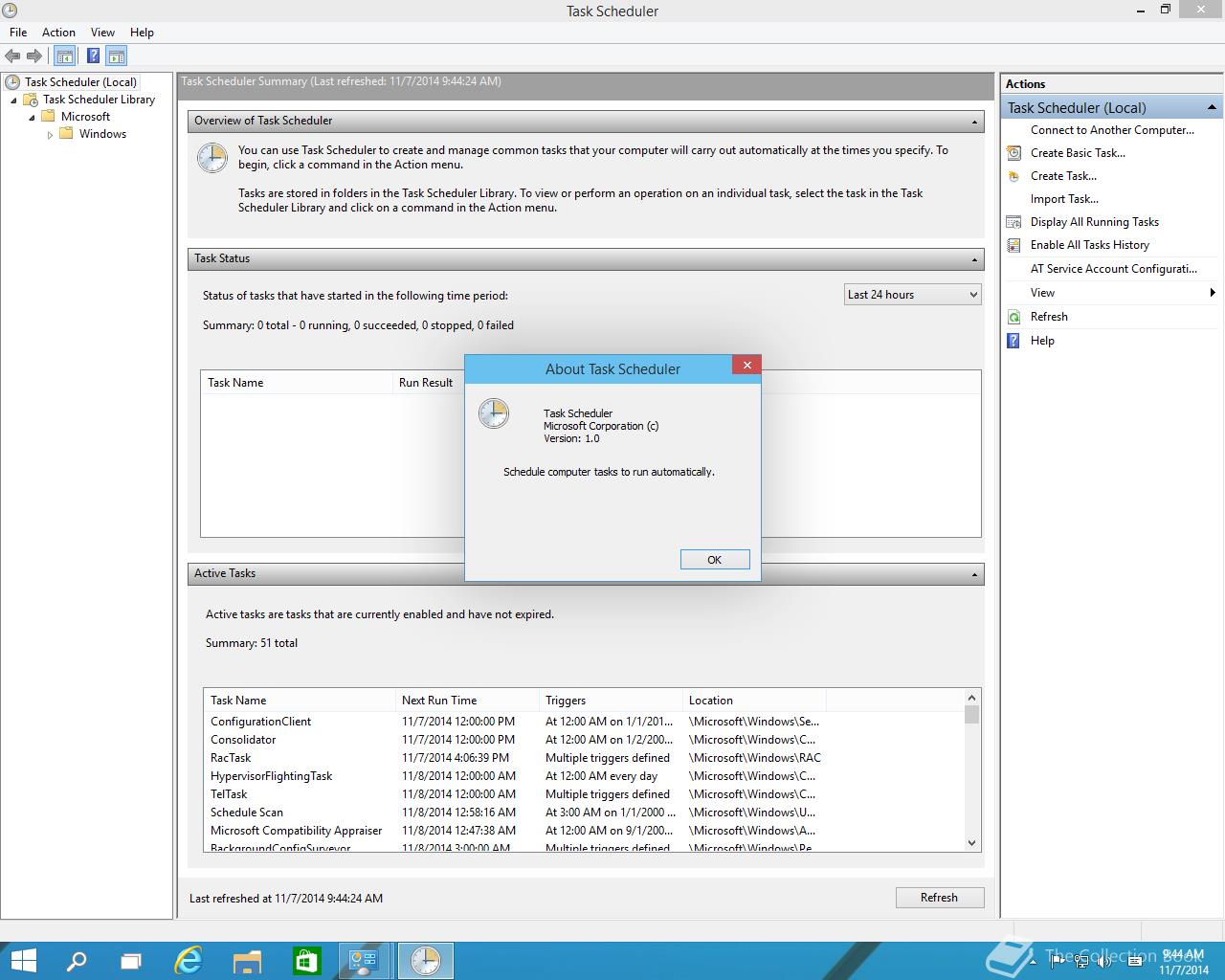Open the View menu in the menu bar

point(102,33)
